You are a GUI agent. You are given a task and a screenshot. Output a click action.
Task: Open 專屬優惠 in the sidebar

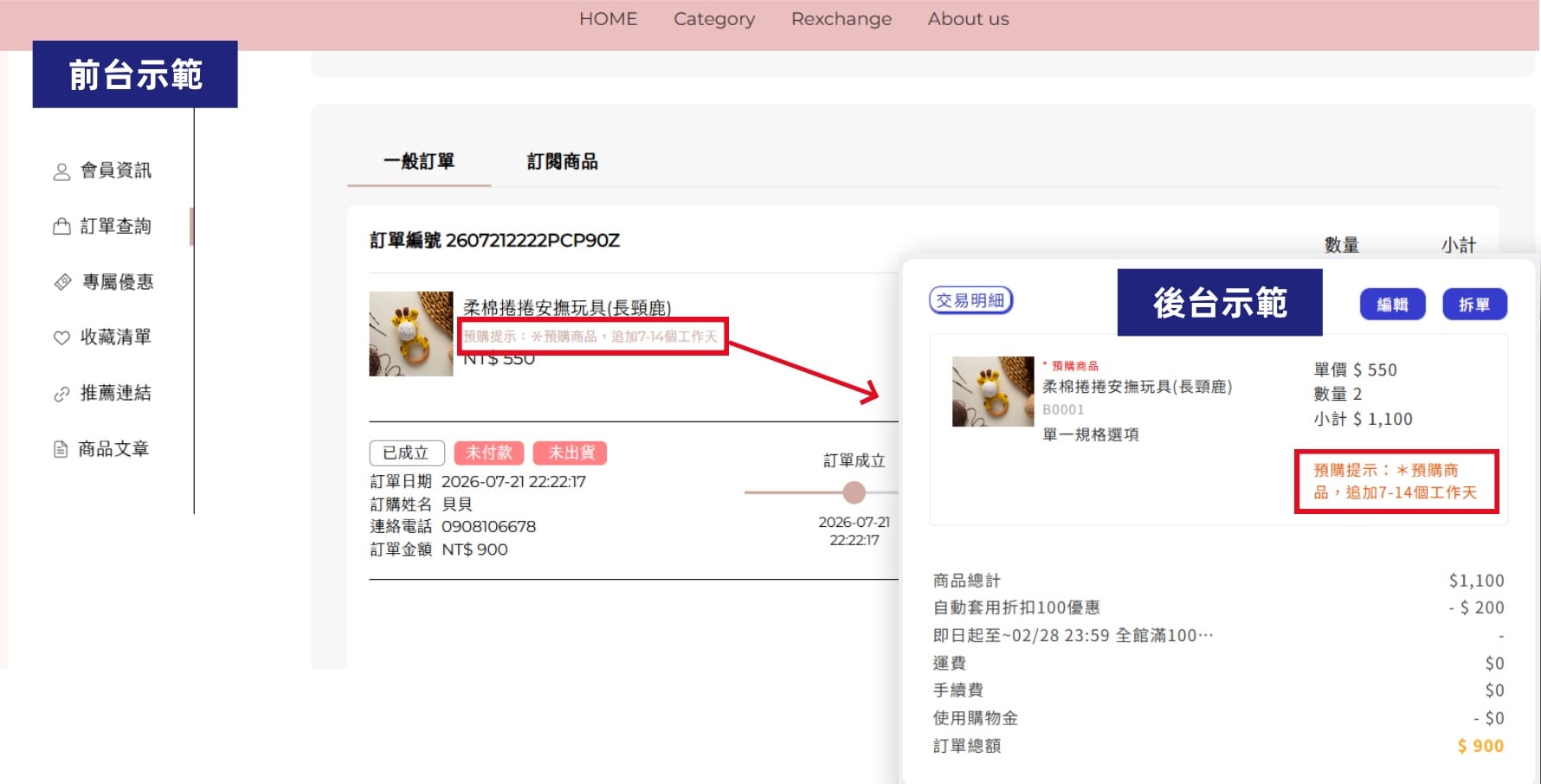coord(118,282)
